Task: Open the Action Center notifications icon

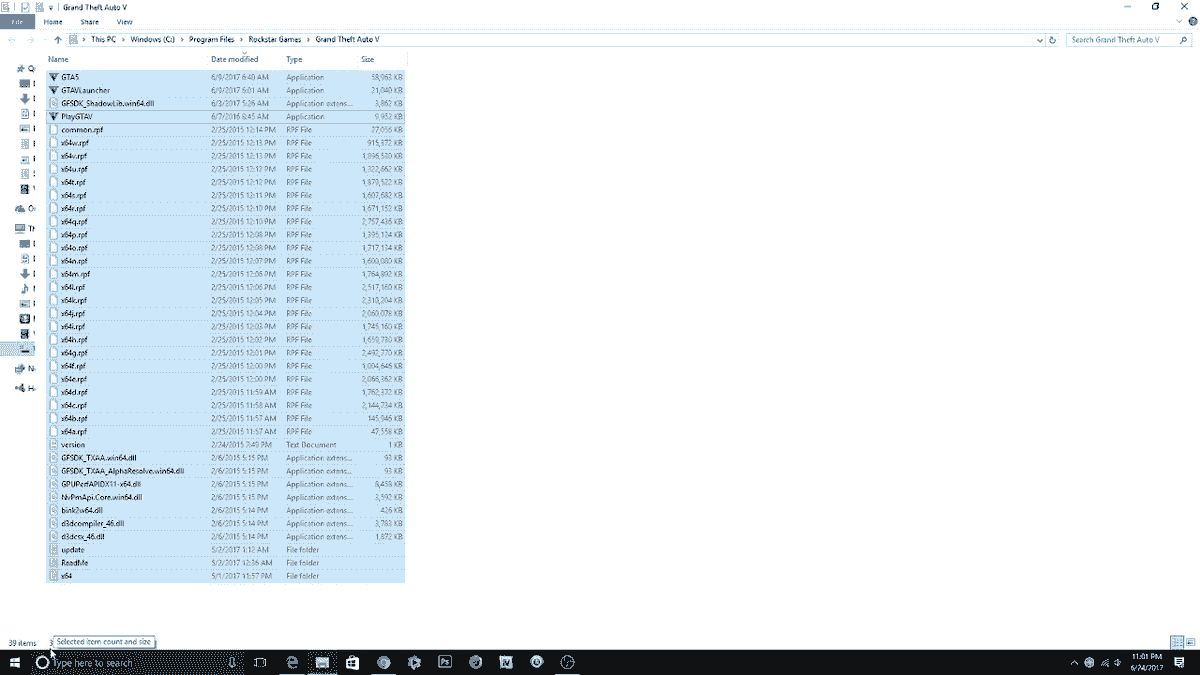Action: (x=1179, y=662)
